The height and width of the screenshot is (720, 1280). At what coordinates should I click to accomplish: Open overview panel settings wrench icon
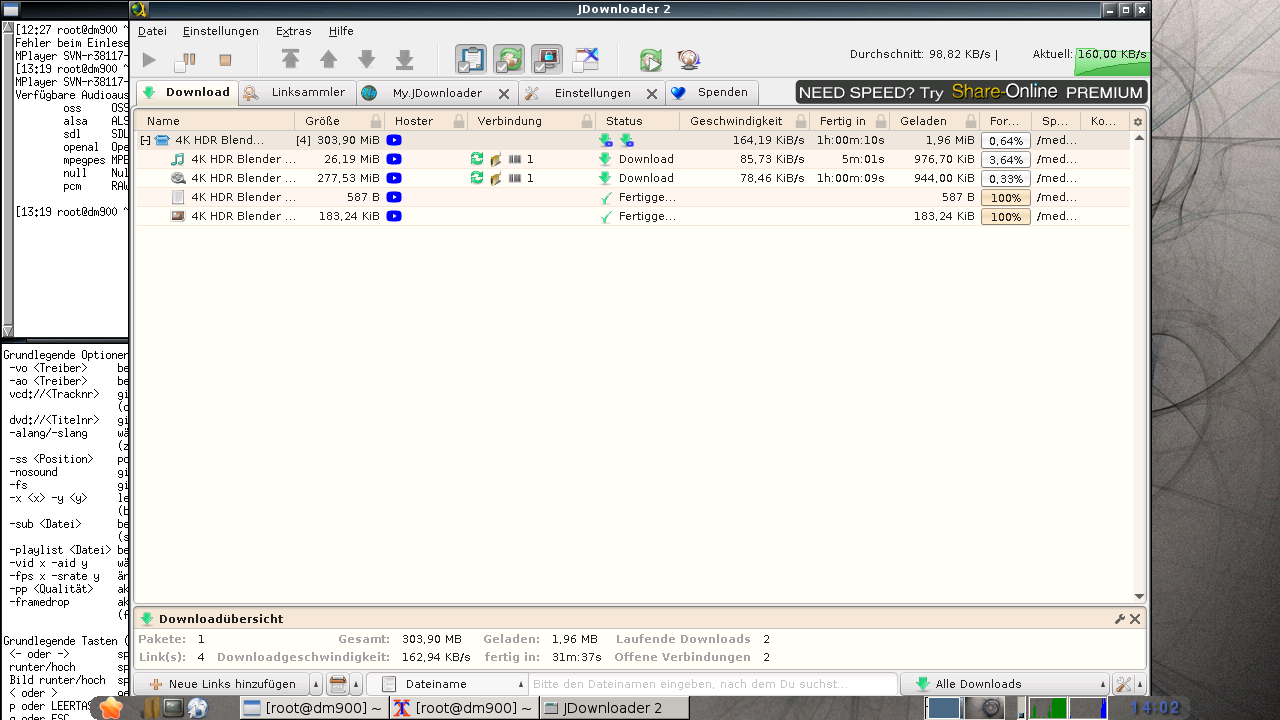[x=1120, y=619]
